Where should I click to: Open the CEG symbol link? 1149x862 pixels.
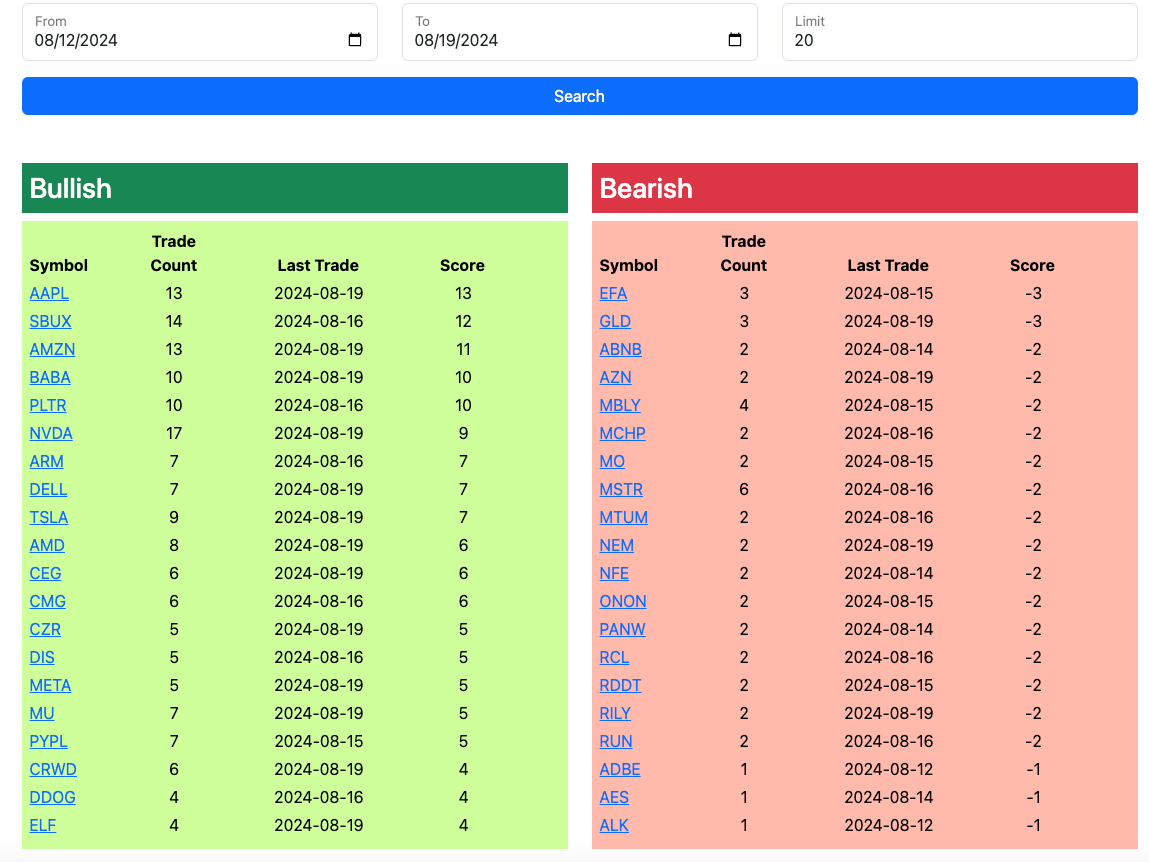coord(45,573)
